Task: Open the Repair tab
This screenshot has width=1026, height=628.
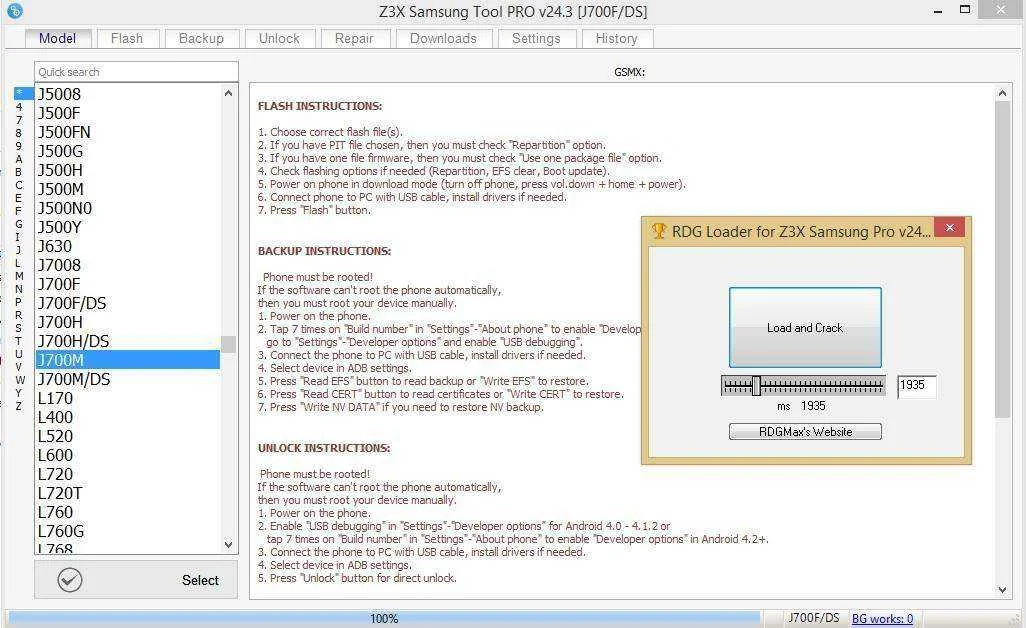Action: 354,39
